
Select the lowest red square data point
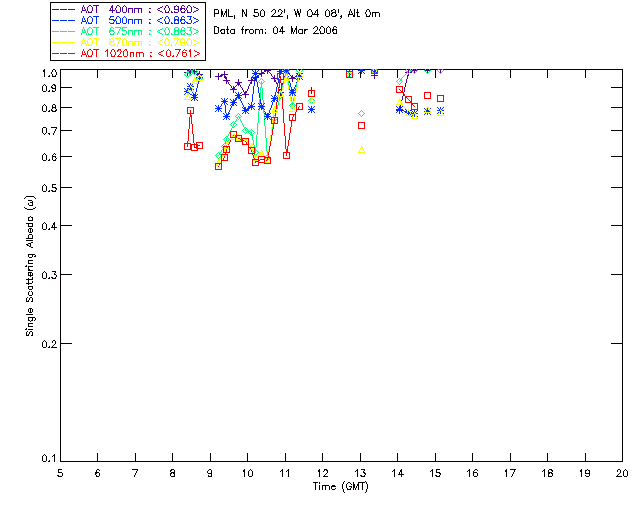[218, 166]
